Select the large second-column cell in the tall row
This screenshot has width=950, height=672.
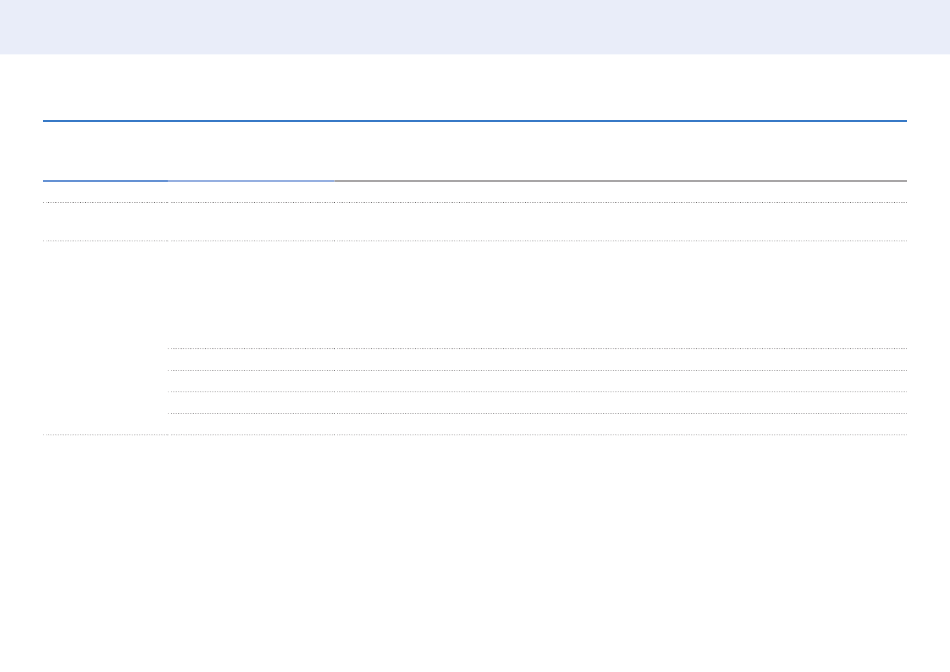pos(251,294)
